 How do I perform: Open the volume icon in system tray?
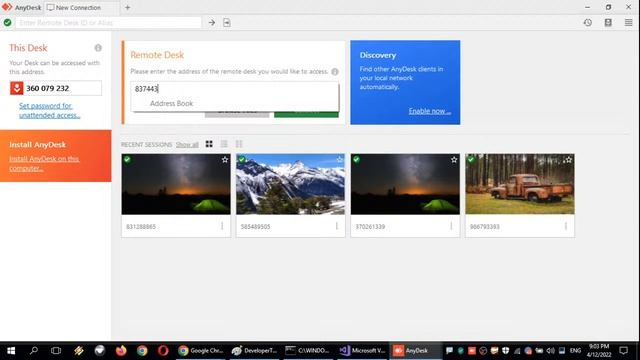[x=550, y=351]
